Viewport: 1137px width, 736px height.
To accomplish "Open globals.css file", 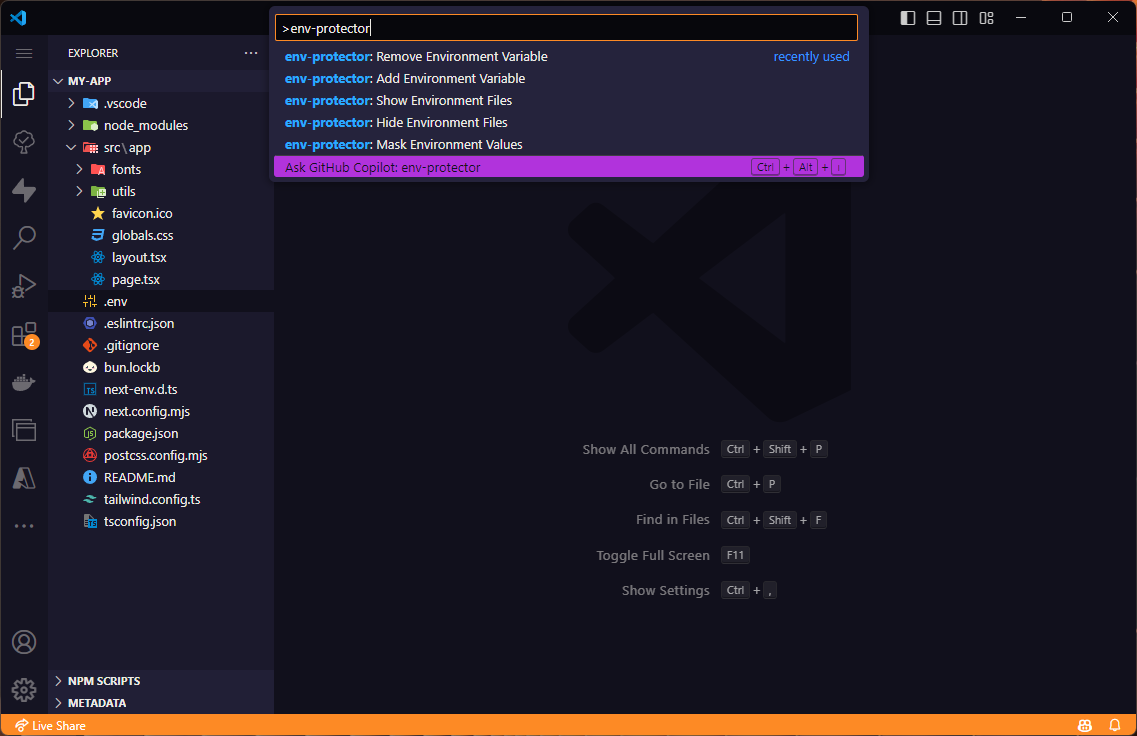I will [161, 236].
